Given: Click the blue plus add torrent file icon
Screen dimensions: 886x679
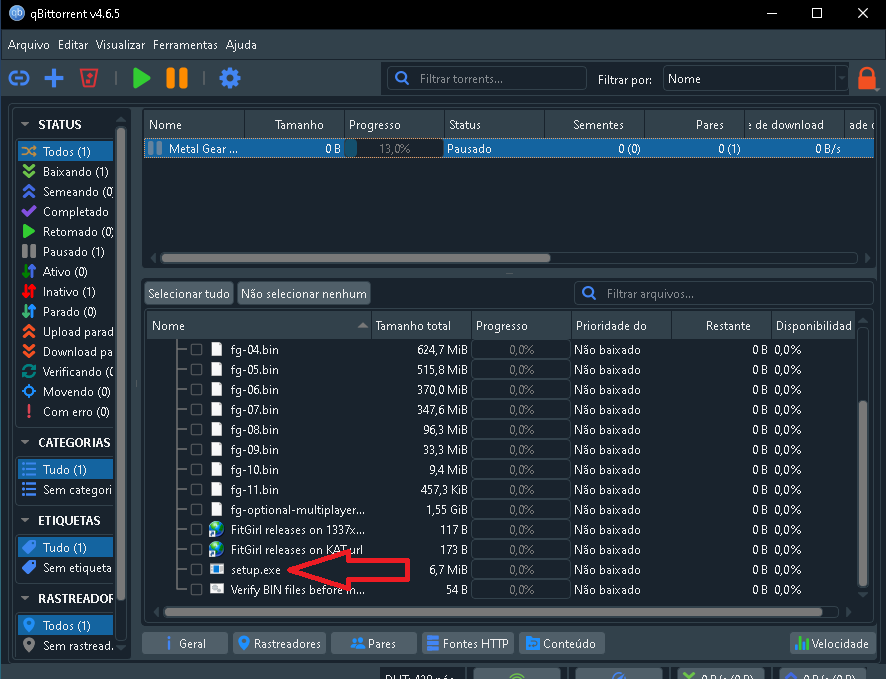Looking at the screenshot, I should pos(54,78).
